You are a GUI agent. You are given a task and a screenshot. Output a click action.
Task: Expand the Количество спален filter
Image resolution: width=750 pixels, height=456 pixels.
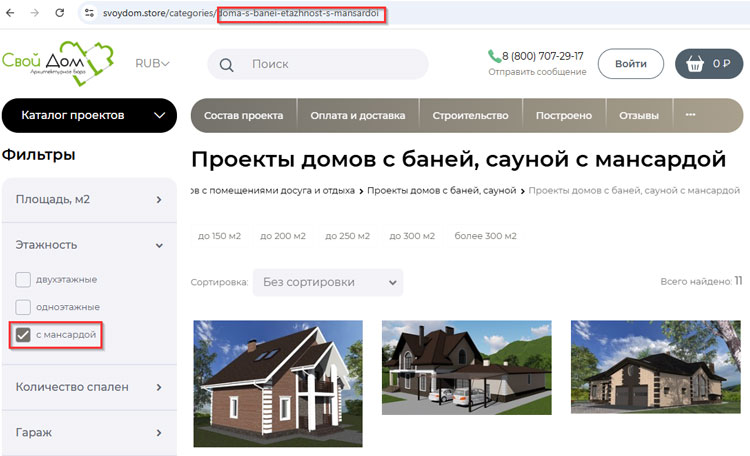(88, 386)
